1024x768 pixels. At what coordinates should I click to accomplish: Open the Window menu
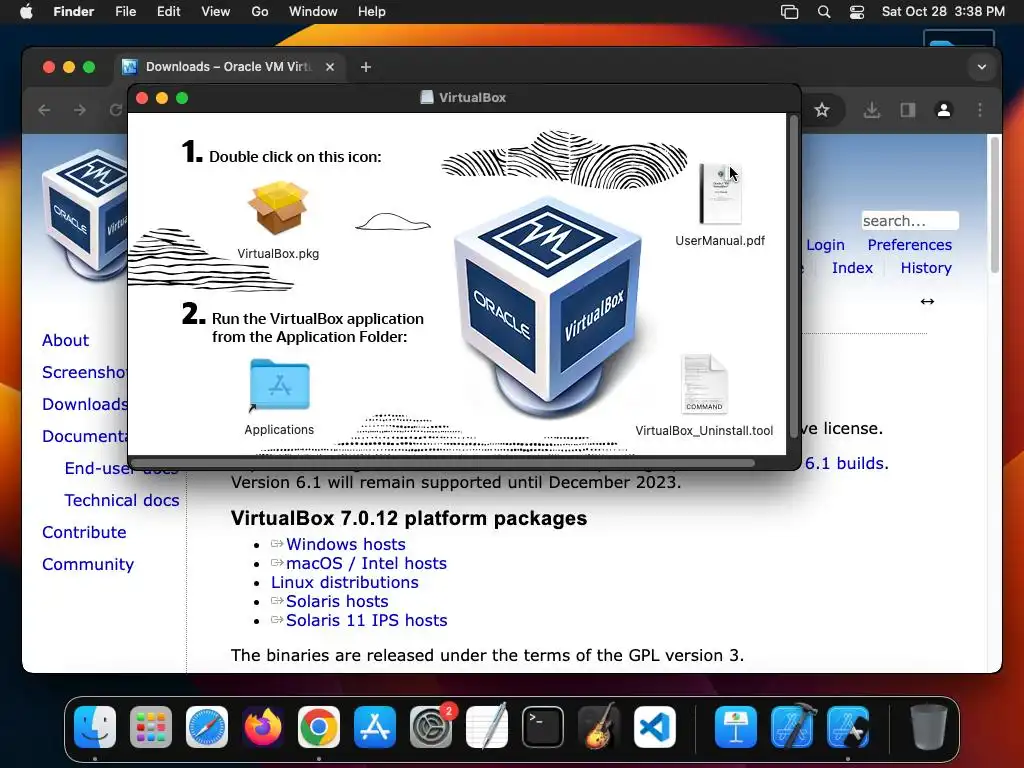(313, 12)
